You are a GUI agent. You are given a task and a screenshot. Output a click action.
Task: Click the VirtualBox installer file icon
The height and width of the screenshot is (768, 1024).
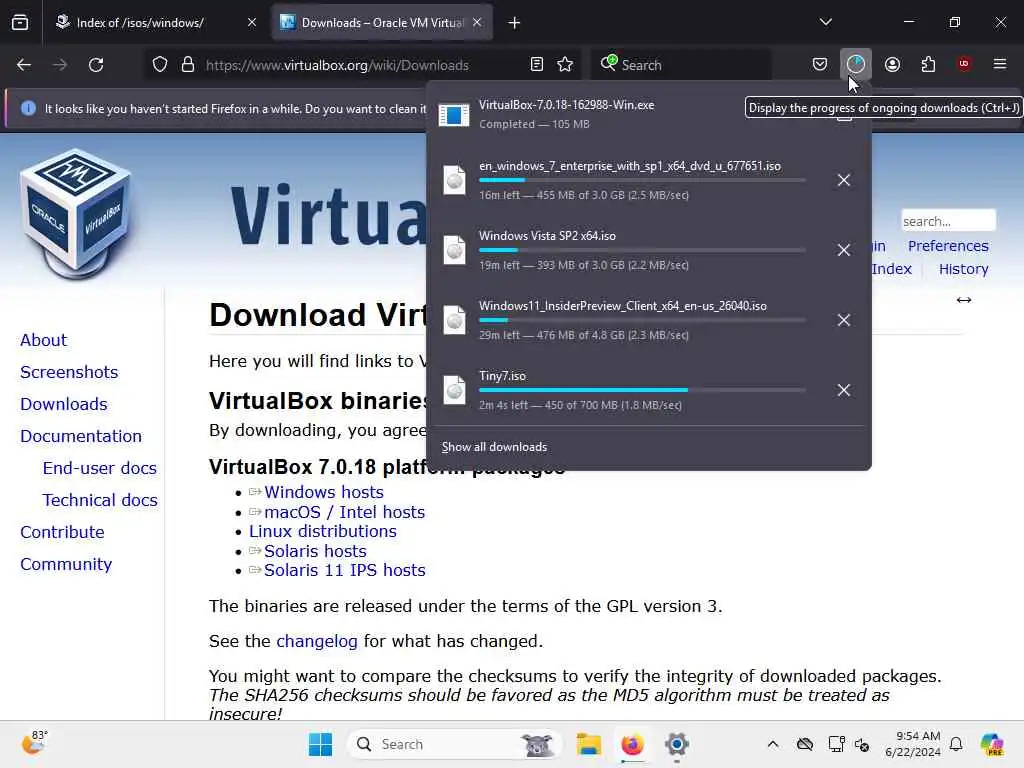tap(454, 115)
